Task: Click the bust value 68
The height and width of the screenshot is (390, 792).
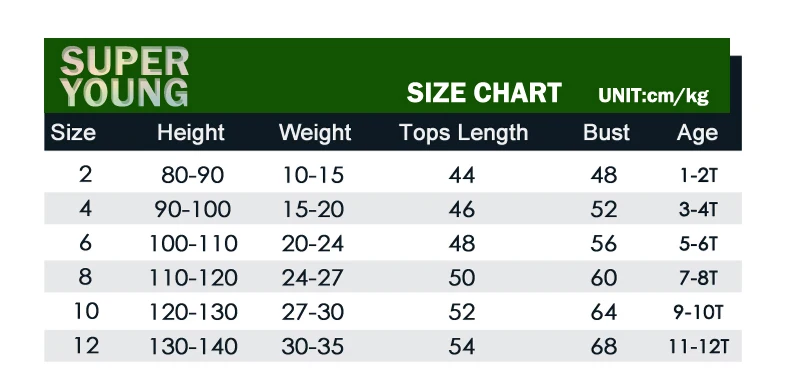Action: [x=604, y=347]
